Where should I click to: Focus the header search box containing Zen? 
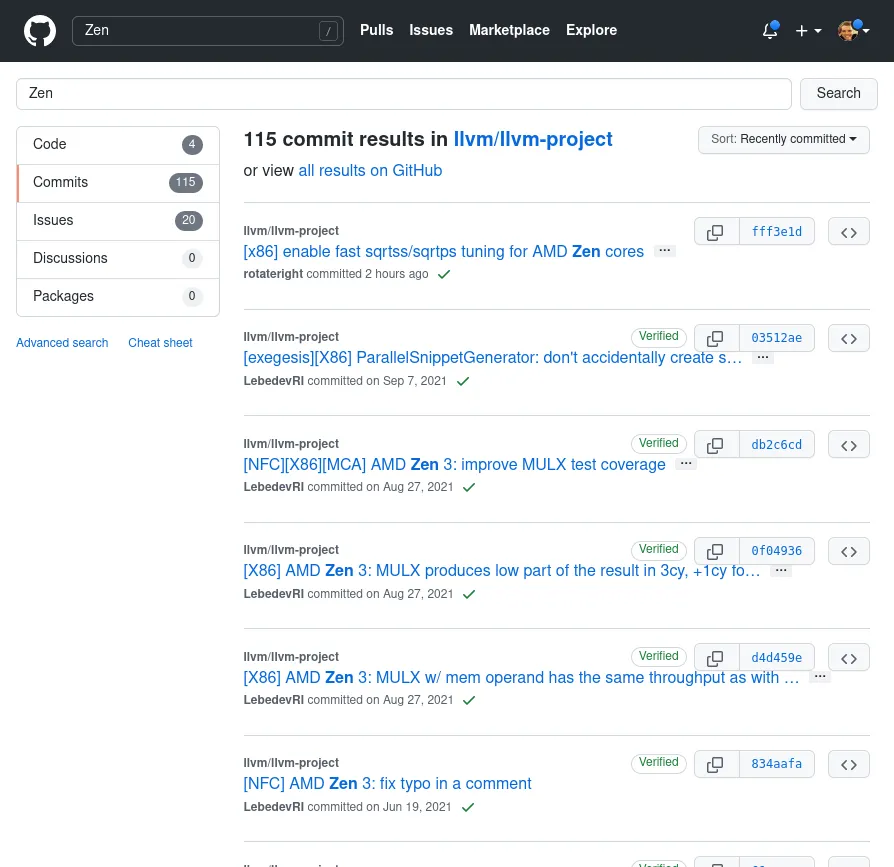point(208,31)
